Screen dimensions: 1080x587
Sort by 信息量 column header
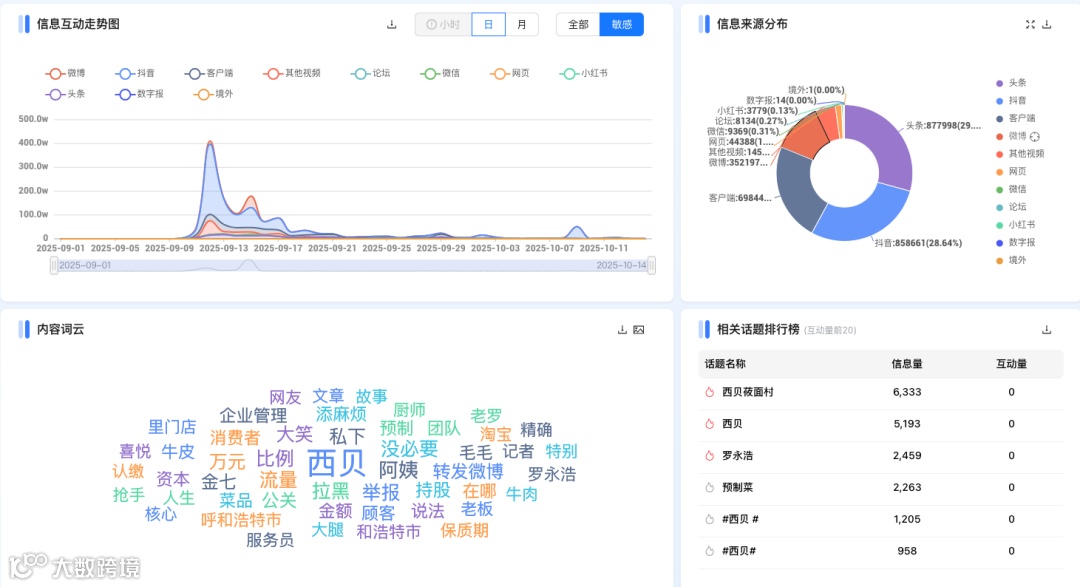click(x=906, y=364)
